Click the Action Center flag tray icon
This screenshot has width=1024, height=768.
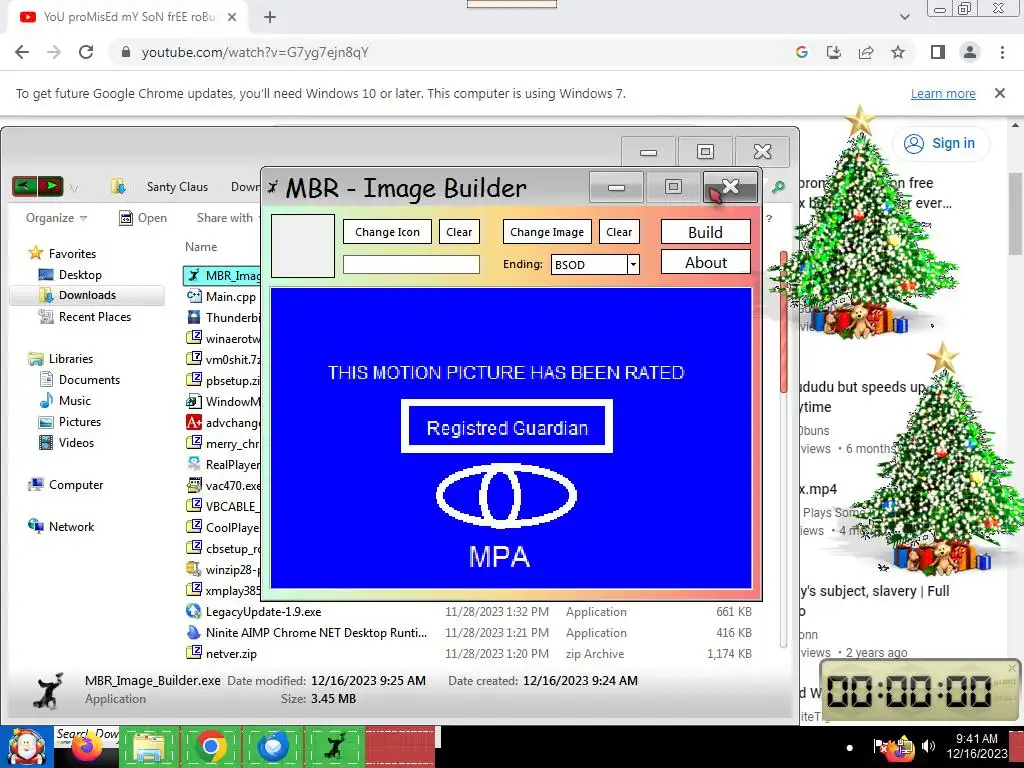click(x=880, y=746)
